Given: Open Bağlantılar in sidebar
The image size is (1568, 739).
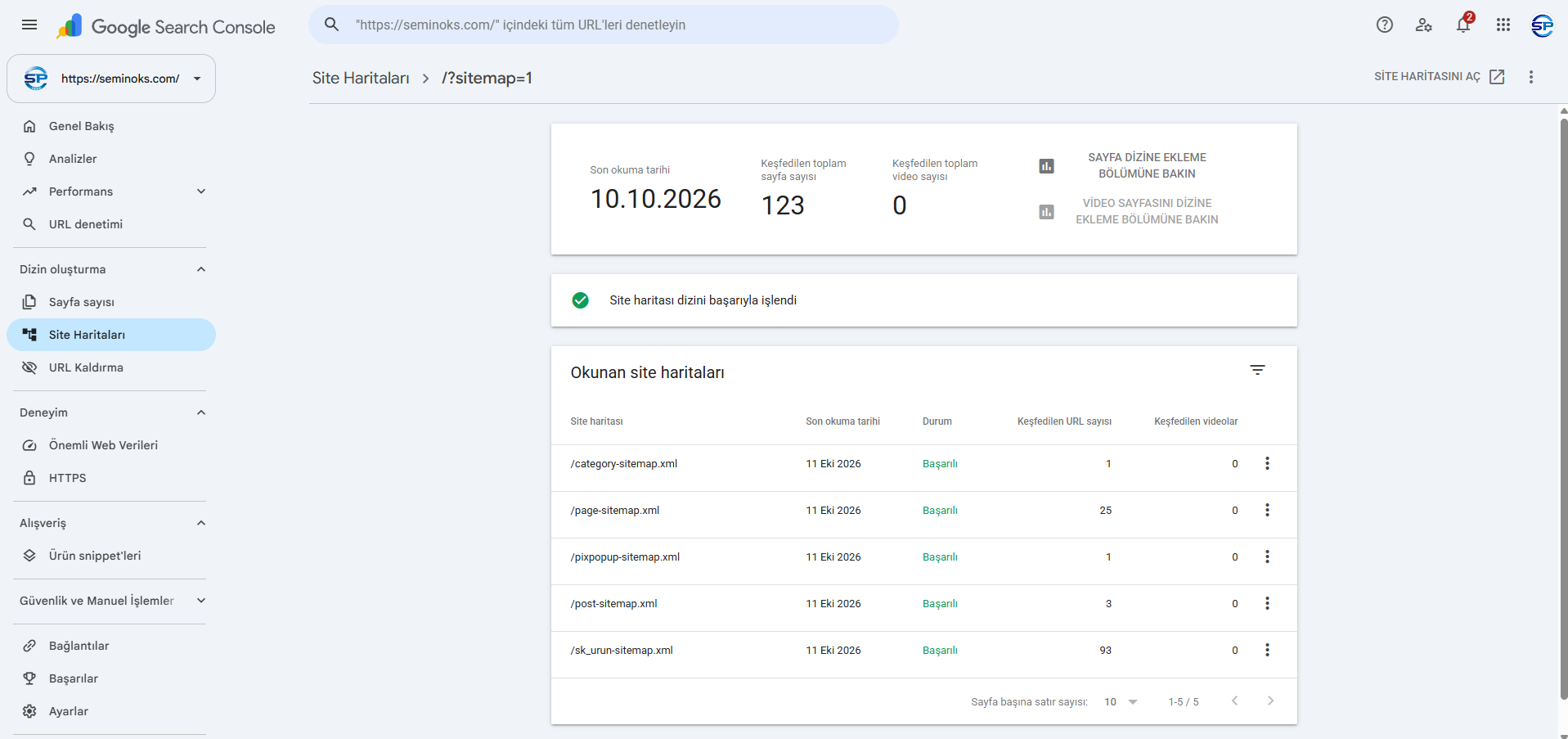Looking at the screenshot, I should 111,646.
